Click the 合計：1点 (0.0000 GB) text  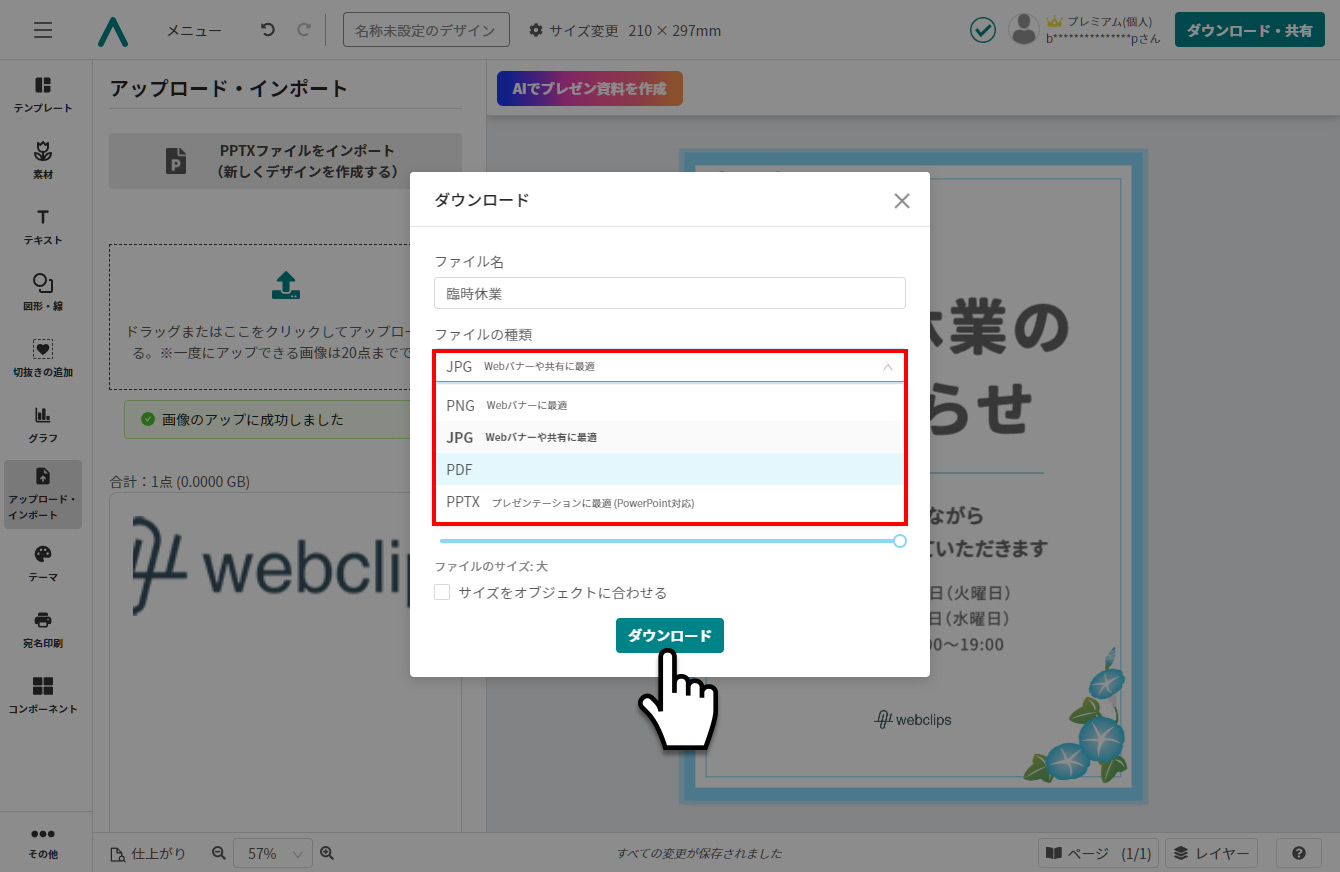pos(179,481)
